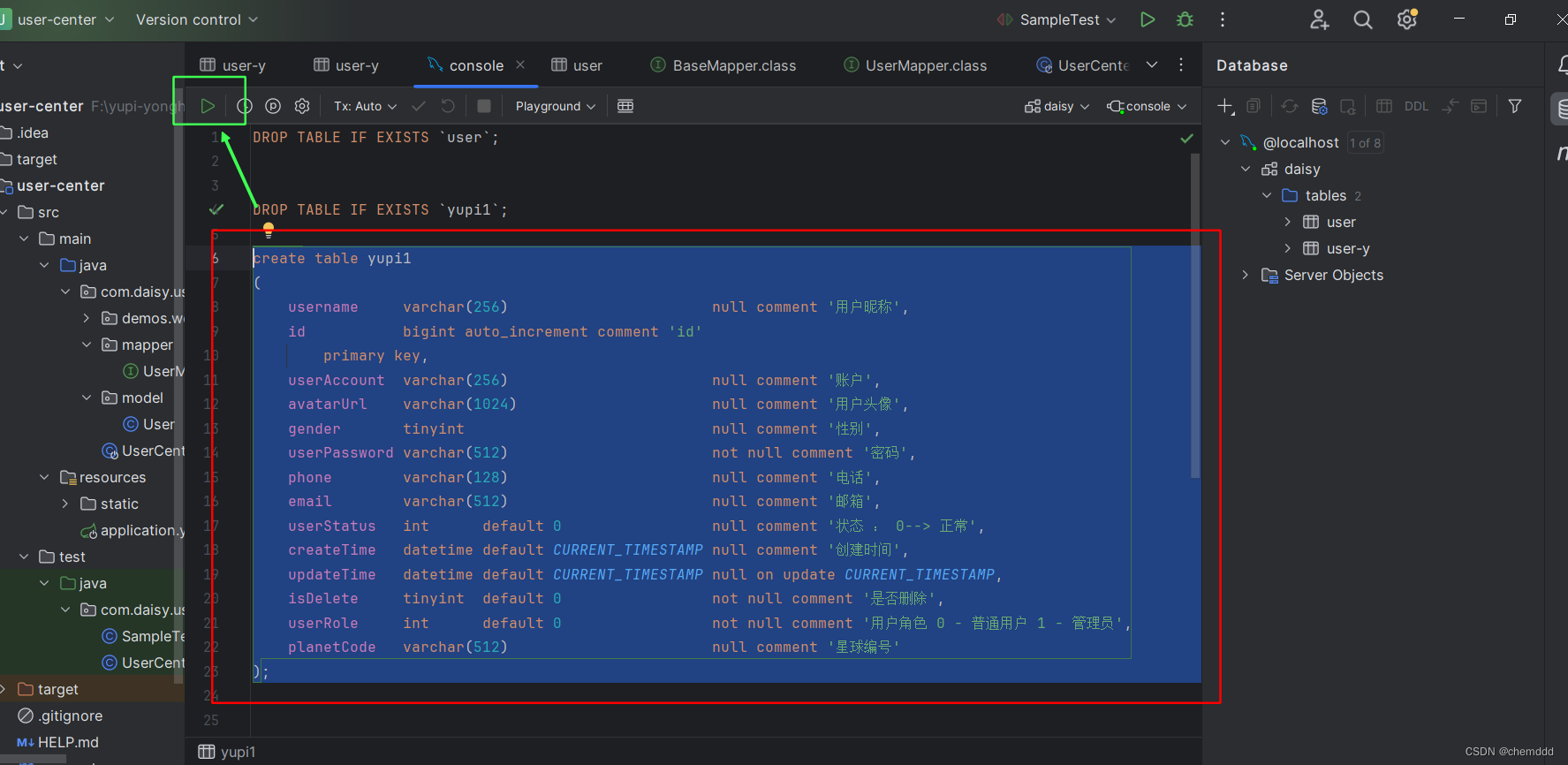Switch to BaseMapper.class tab
The image size is (1568, 765).
point(723,65)
